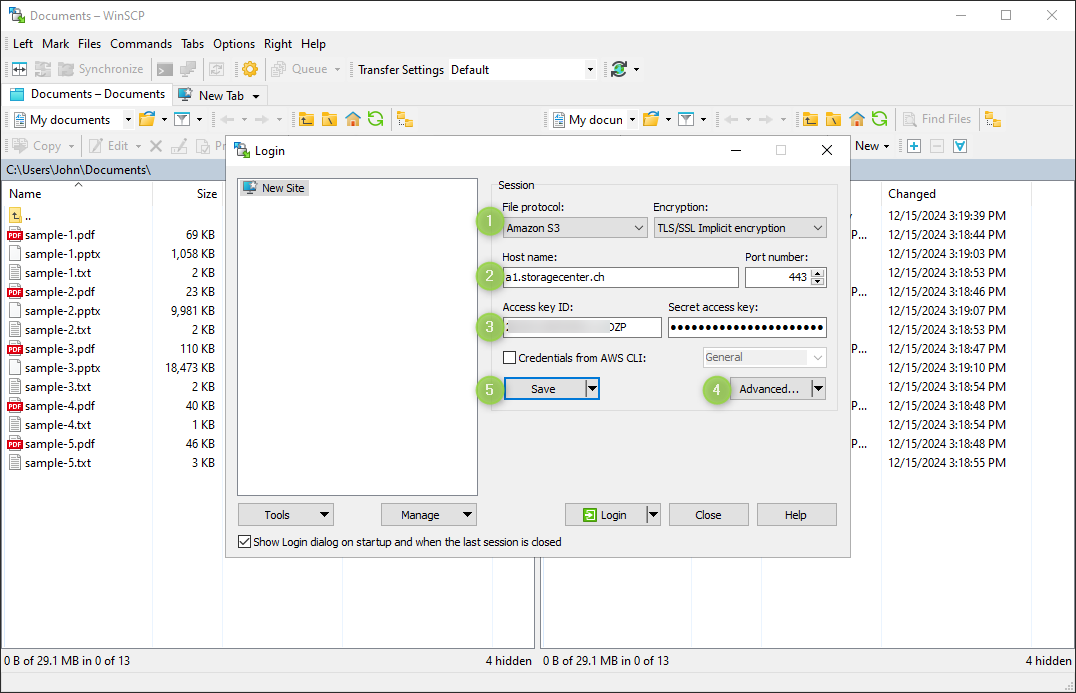Open the Tools dropdown button
The image size is (1076, 693).
(285, 515)
